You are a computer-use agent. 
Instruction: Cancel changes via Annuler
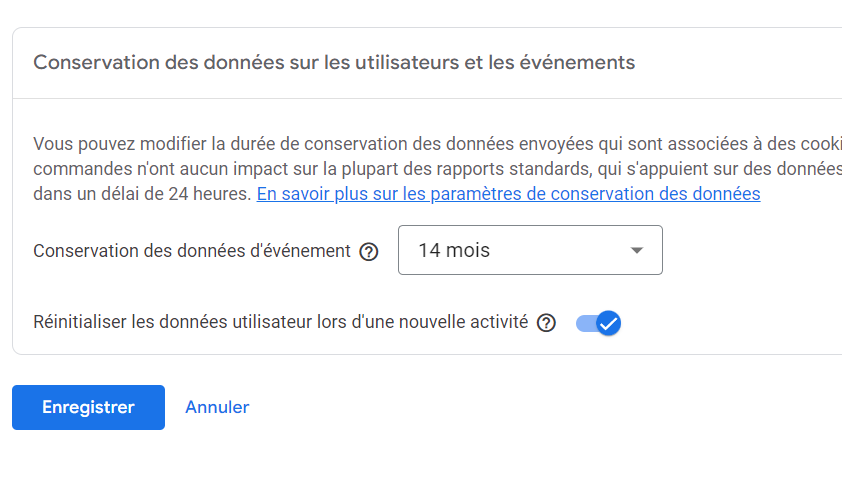click(x=217, y=407)
